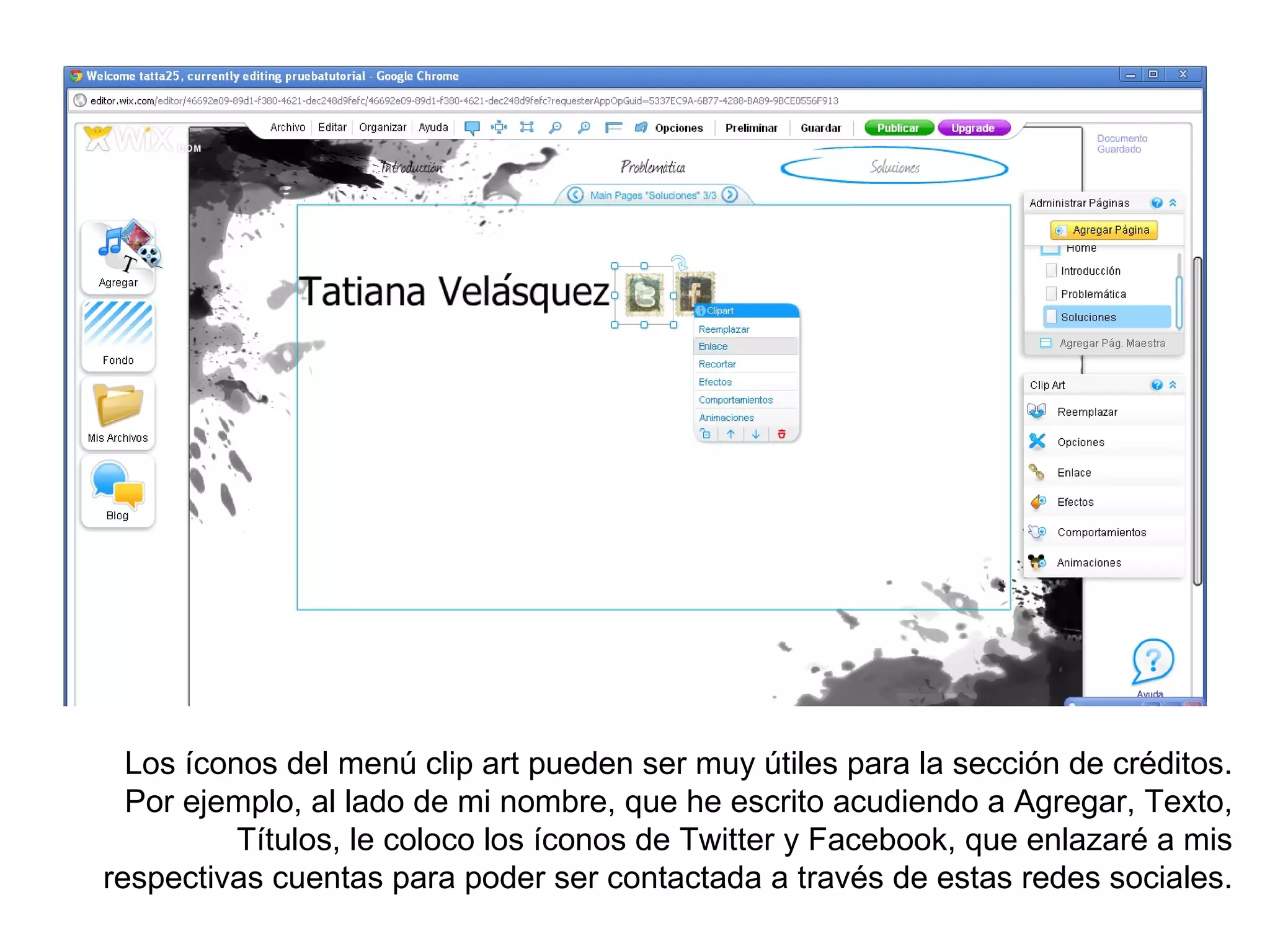
Task: Click Efectos in Clip Art side panel
Action: [x=1104, y=502]
